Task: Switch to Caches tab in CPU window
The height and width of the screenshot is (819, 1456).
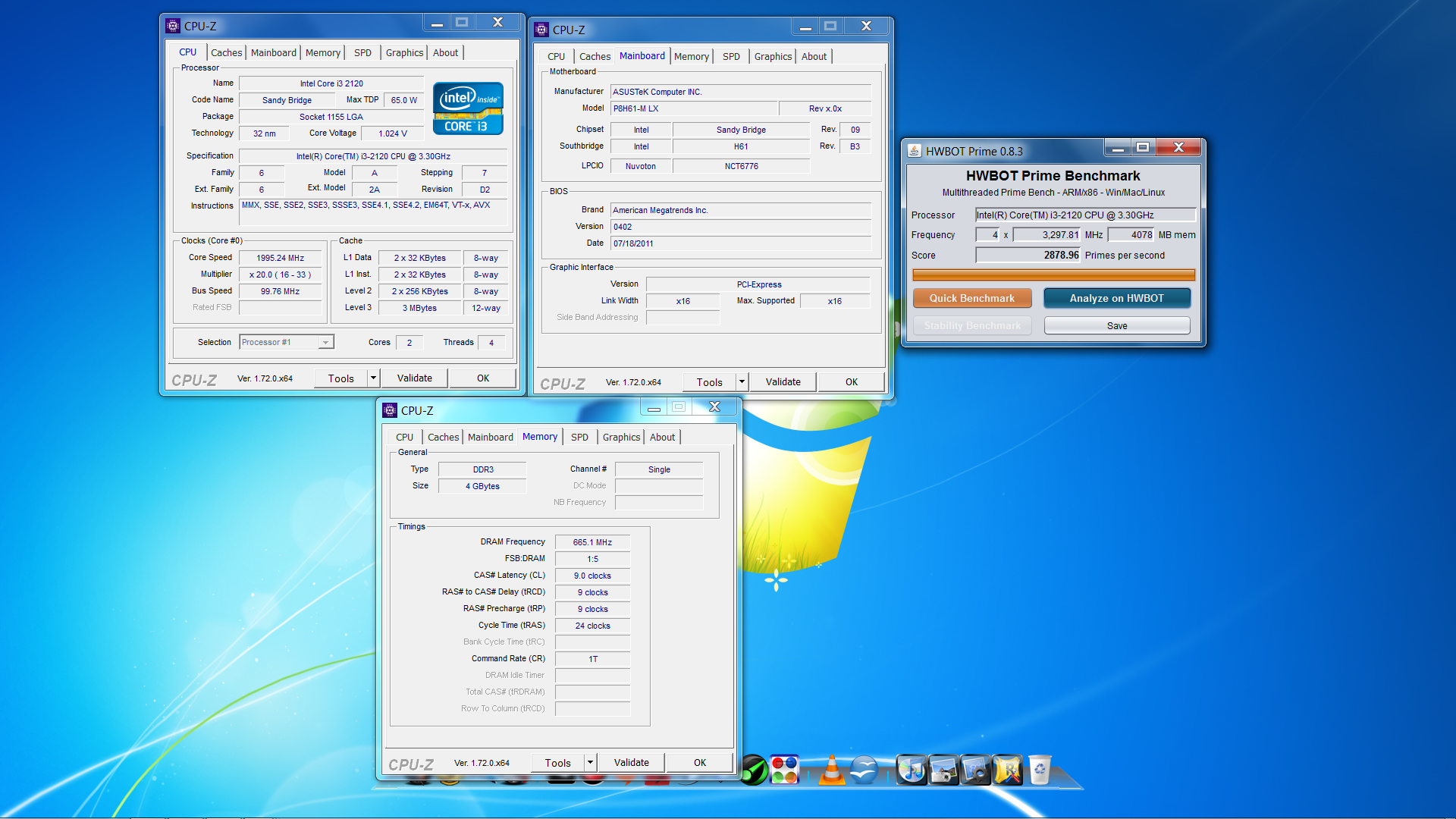Action: [226, 52]
